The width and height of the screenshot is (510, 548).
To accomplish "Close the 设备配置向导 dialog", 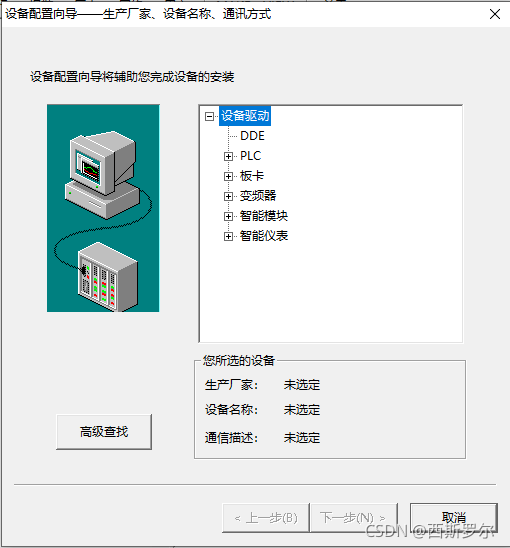I will click(495, 14).
